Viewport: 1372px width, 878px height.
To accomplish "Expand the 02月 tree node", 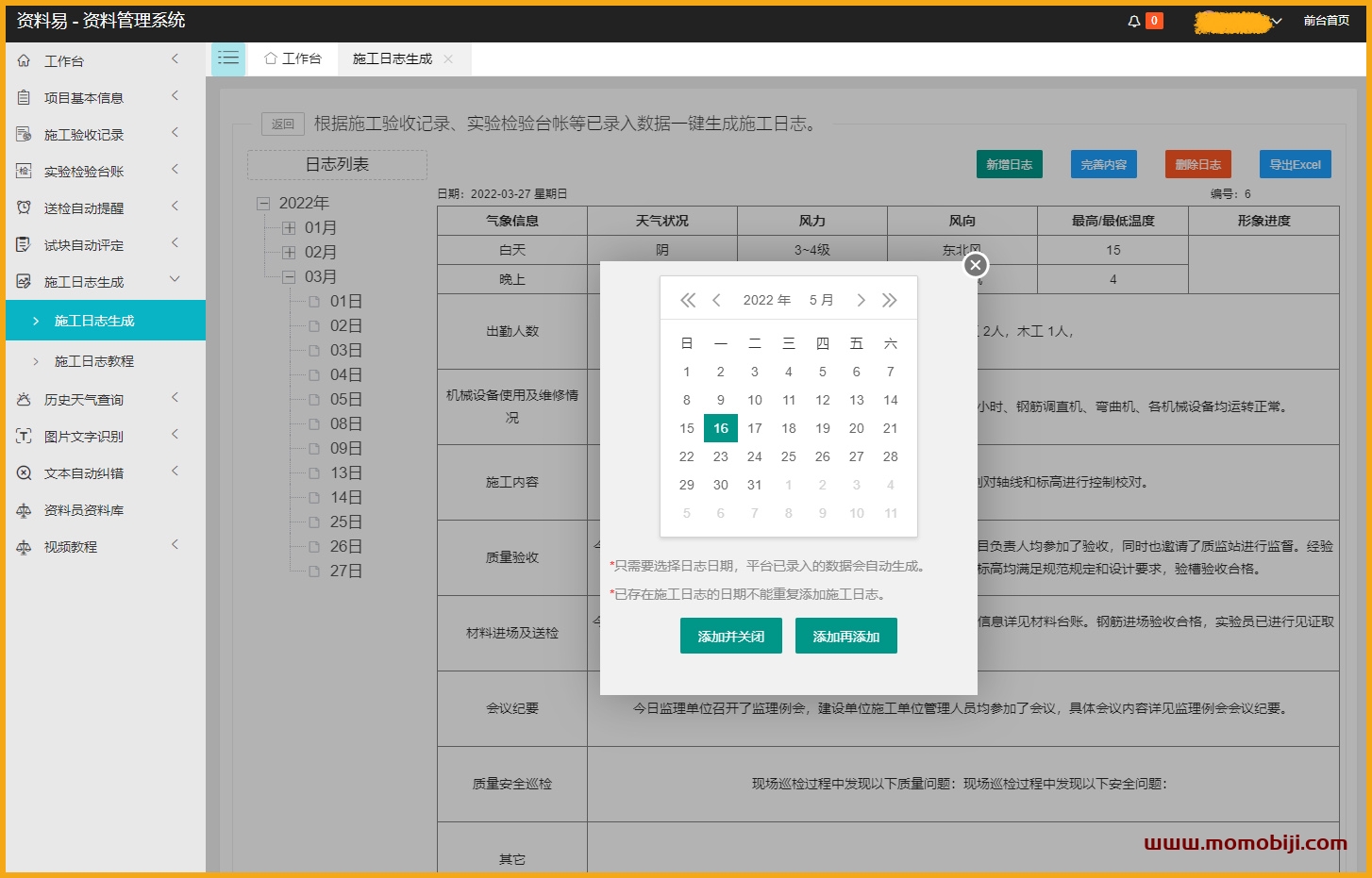I will pyautogui.click(x=289, y=252).
